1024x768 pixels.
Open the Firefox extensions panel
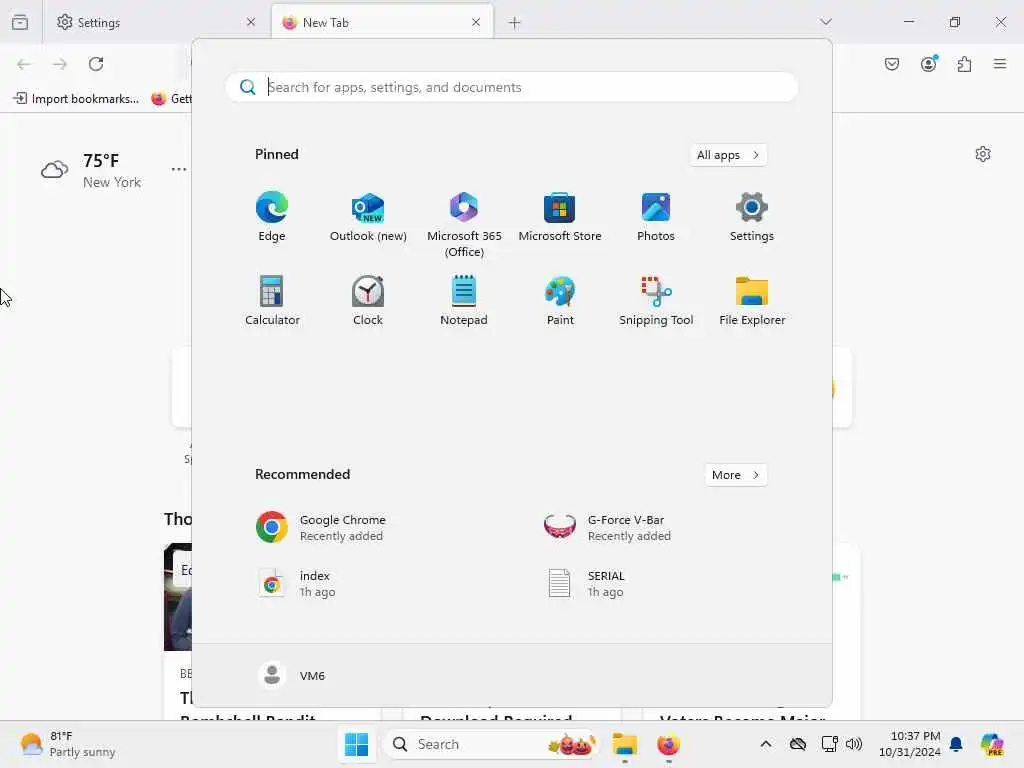tap(965, 64)
